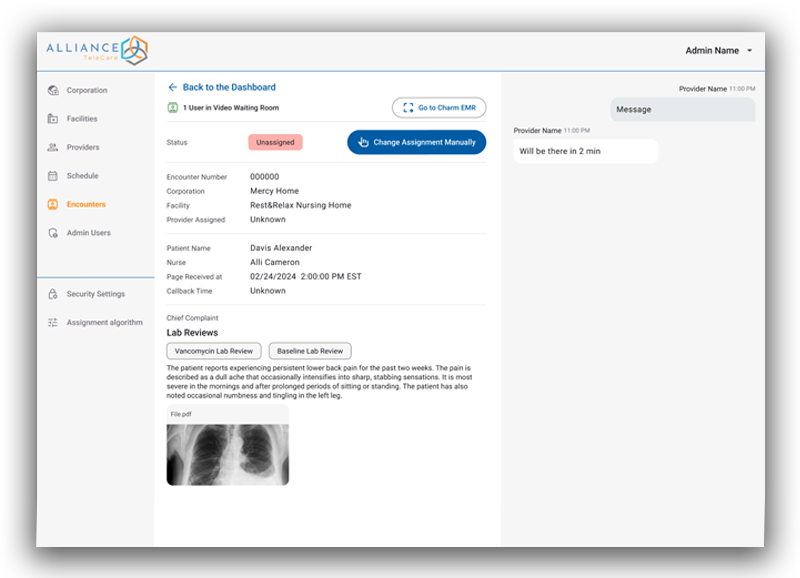Select Schedule in the sidebar menu
The image size is (800, 578).
(82, 176)
